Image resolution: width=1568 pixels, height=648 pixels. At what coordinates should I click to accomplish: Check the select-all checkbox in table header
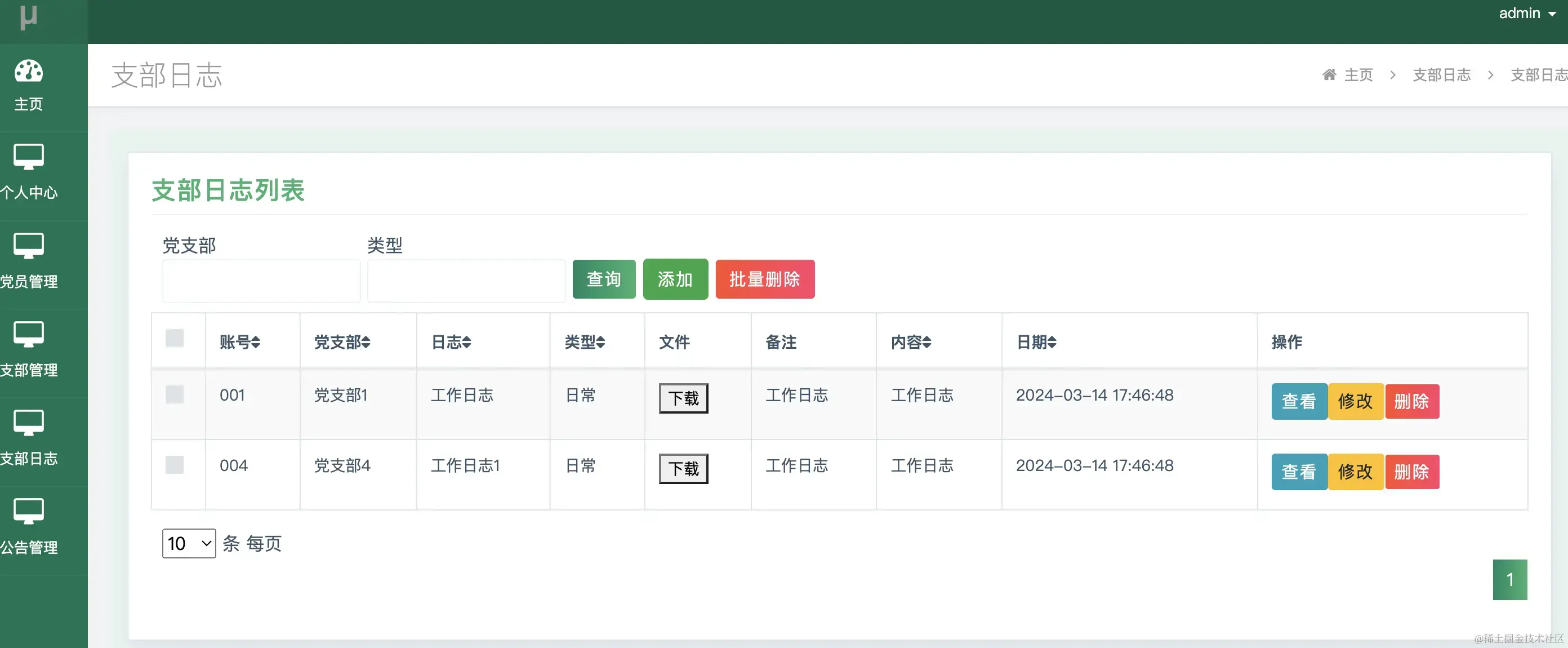pyautogui.click(x=175, y=339)
